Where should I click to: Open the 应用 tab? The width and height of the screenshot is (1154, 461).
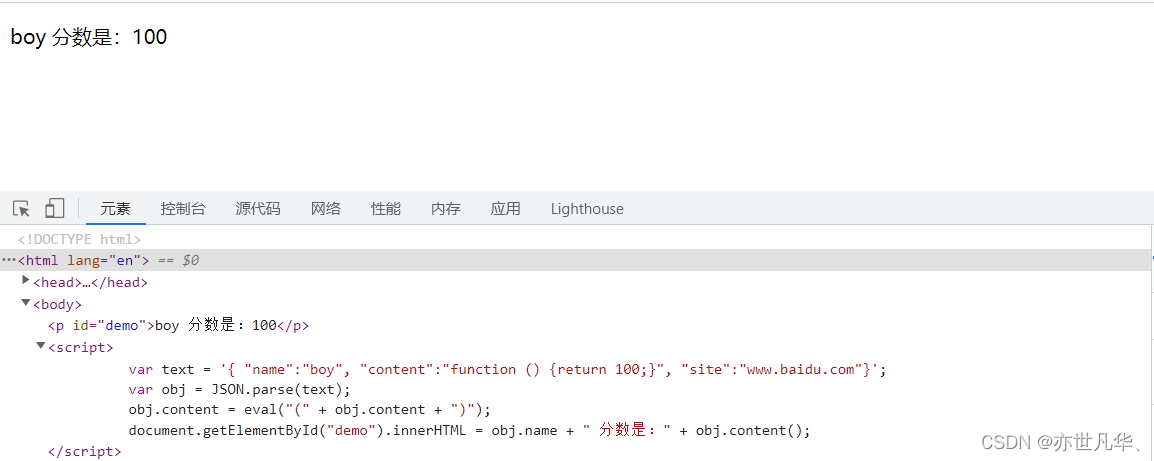coord(506,209)
